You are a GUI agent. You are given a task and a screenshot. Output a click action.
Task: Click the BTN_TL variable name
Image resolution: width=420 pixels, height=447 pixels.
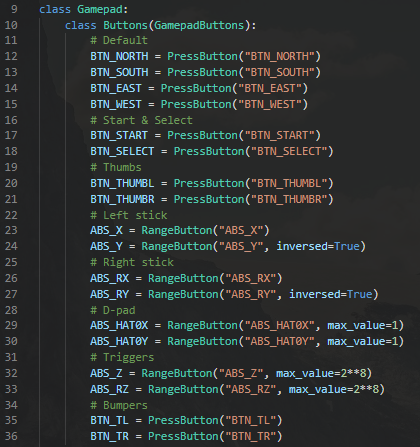(109, 420)
